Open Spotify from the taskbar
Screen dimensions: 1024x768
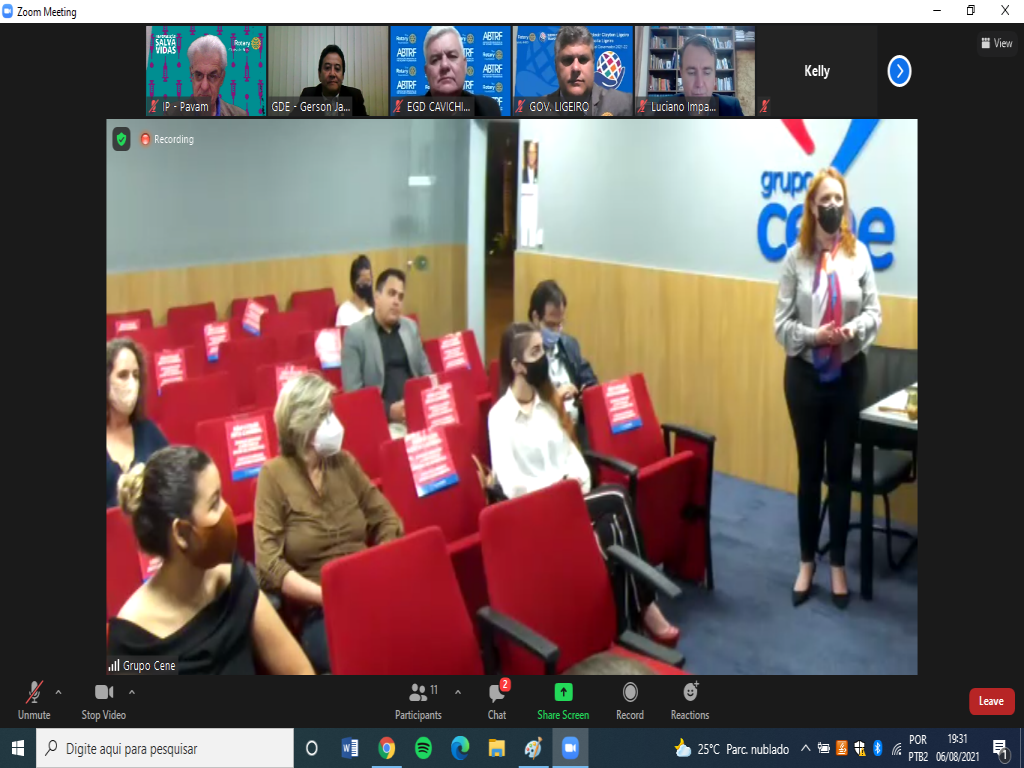pyautogui.click(x=423, y=748)
